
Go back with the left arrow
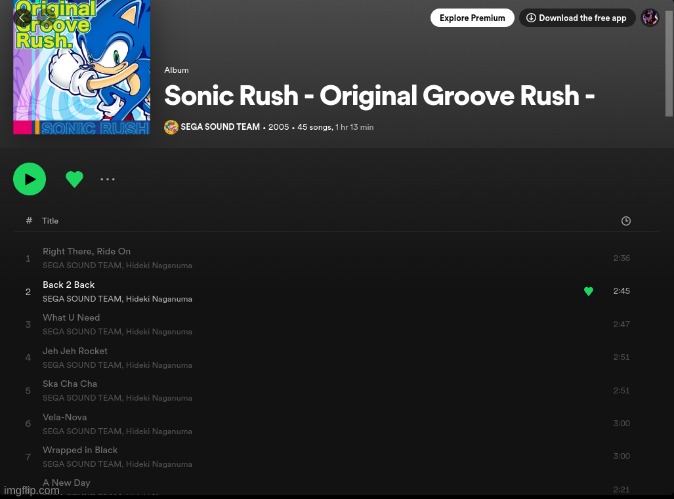(21, 18)
